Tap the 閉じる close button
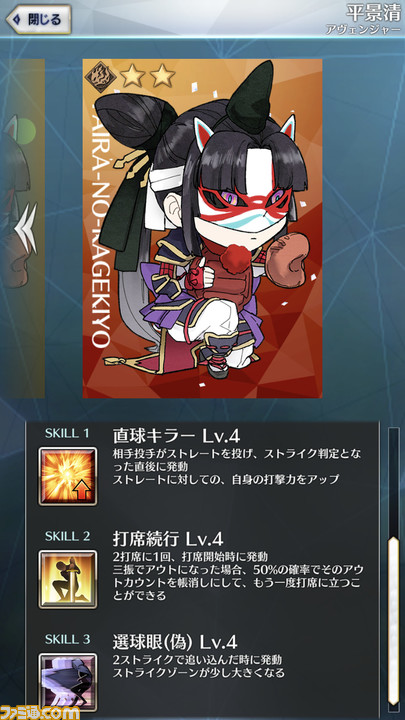This screenshot has width=405, height=720. 39,20
